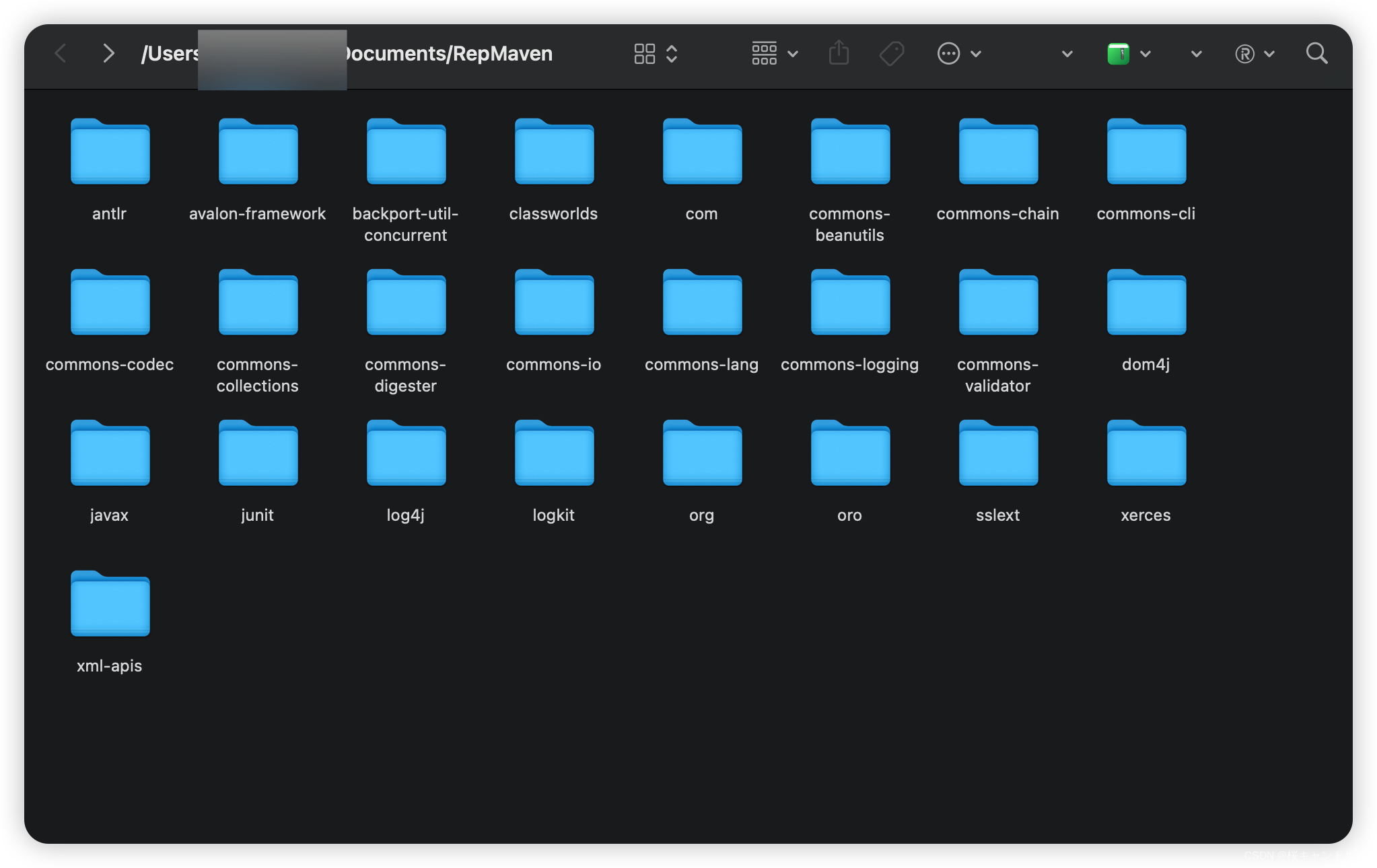This screenshot has width=1377, height=868.
Task: Click the 'commons-io' name label
Action: click(x=553, y=365)
